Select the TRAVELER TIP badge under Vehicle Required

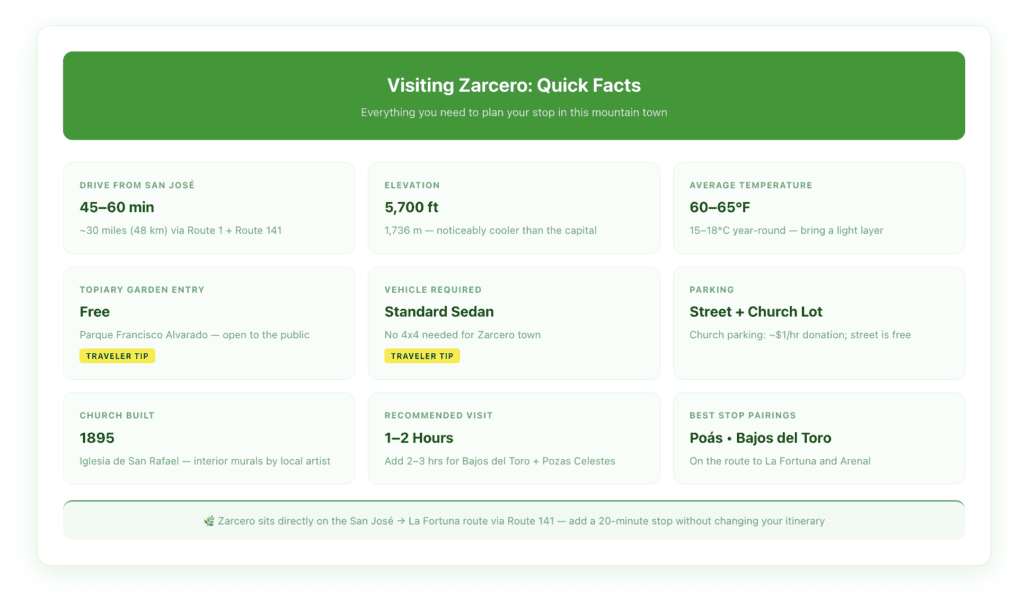pyautogui.click(x=422, y=356)
